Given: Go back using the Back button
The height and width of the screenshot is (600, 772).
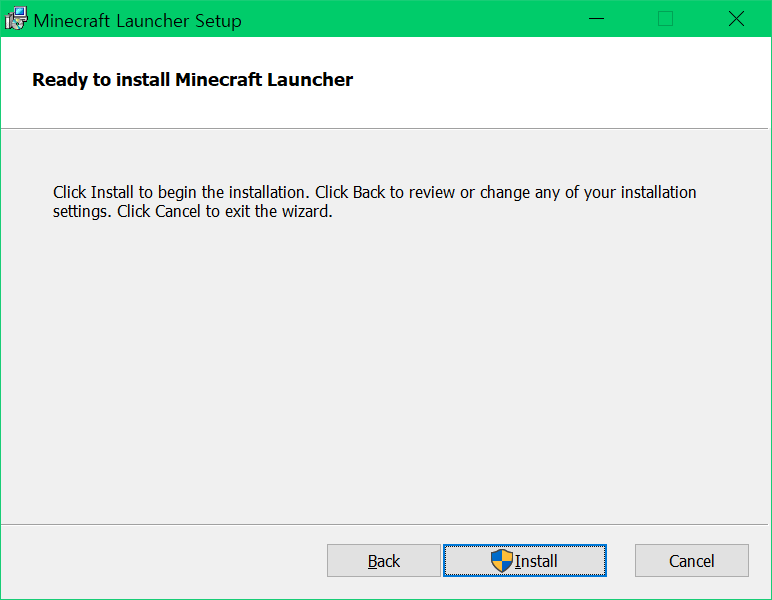Looking at the screenshot, I should 384,560.
